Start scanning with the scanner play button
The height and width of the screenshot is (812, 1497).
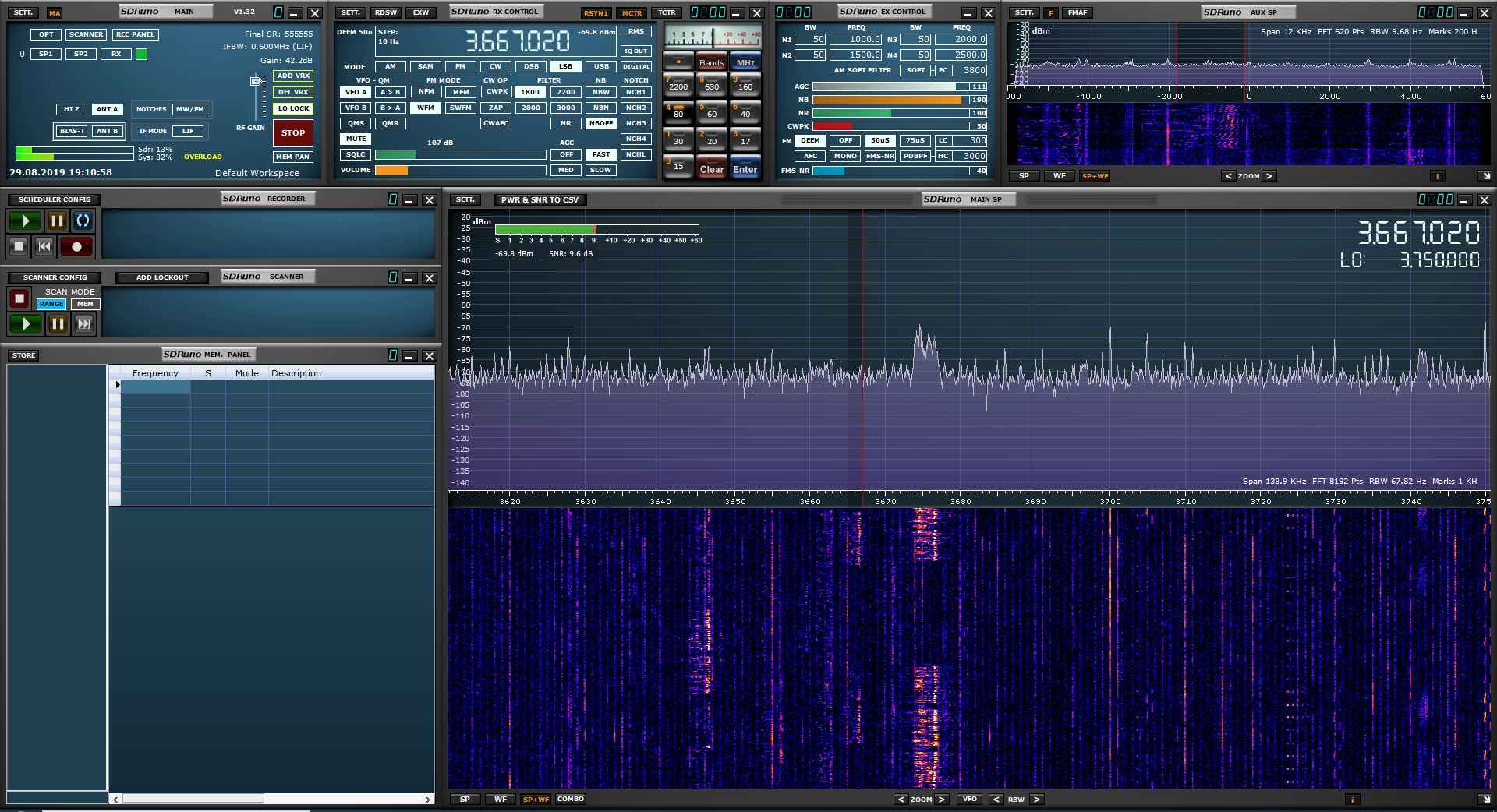(x=25, y=323)
